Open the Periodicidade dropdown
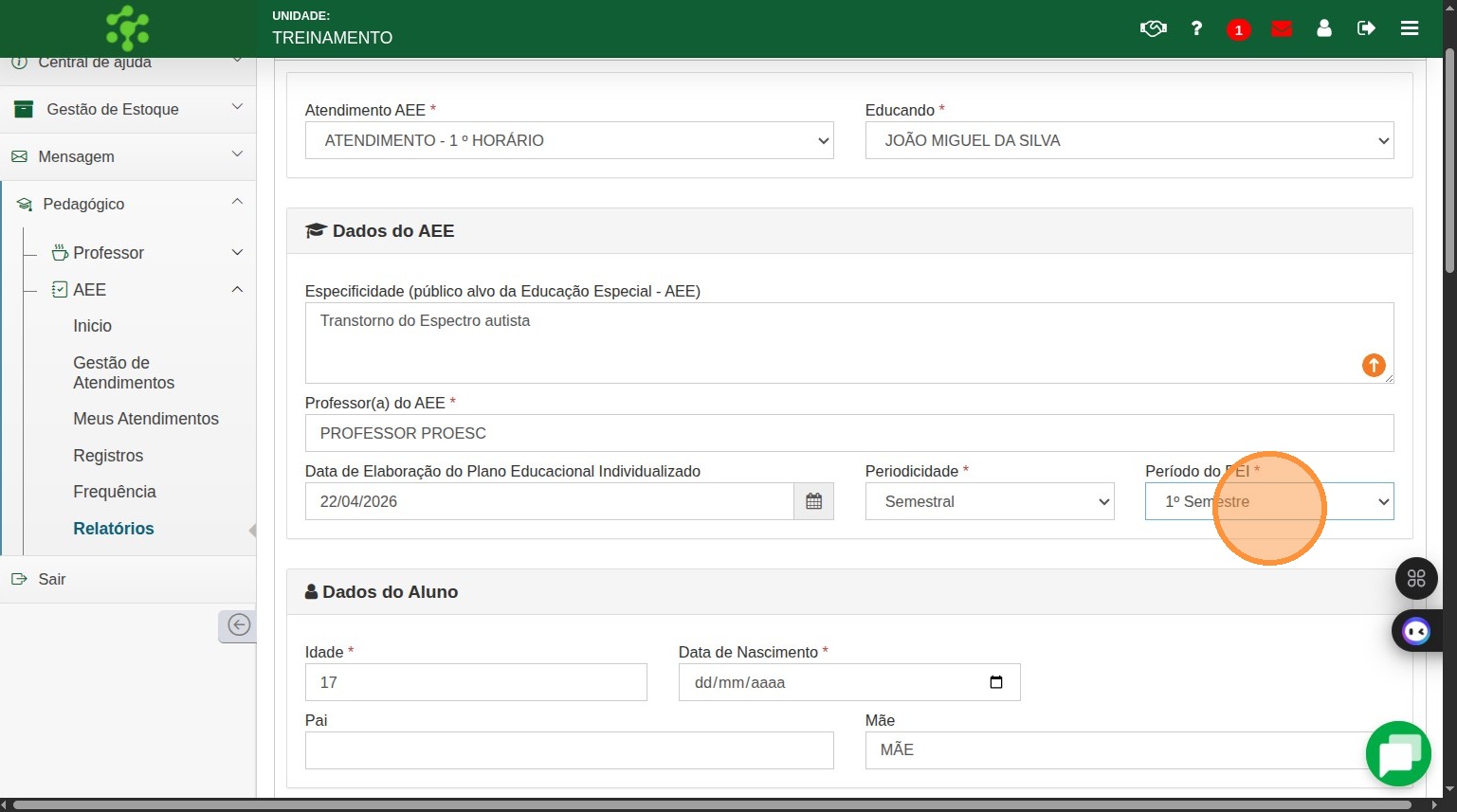Screen dimensions: 1457x812 (990, 501)
